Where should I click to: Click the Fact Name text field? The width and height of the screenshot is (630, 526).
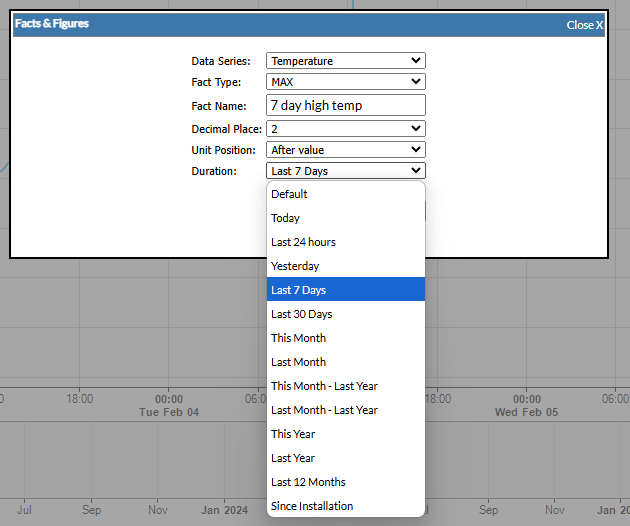(x=345, y=105)
